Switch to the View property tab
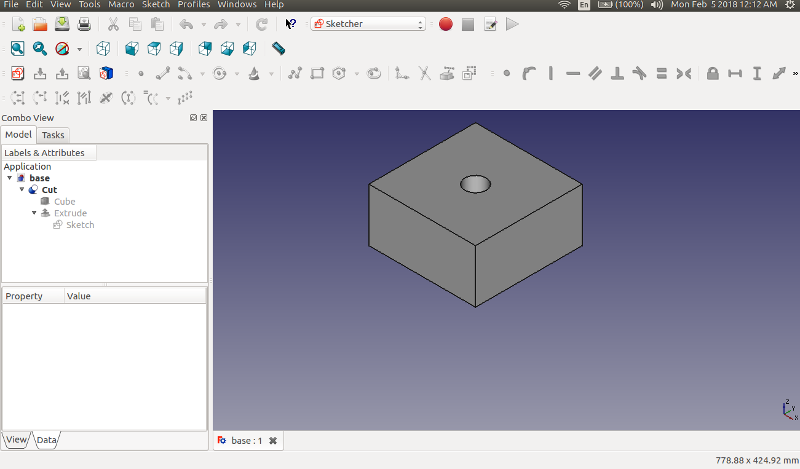 click(17, 440)
